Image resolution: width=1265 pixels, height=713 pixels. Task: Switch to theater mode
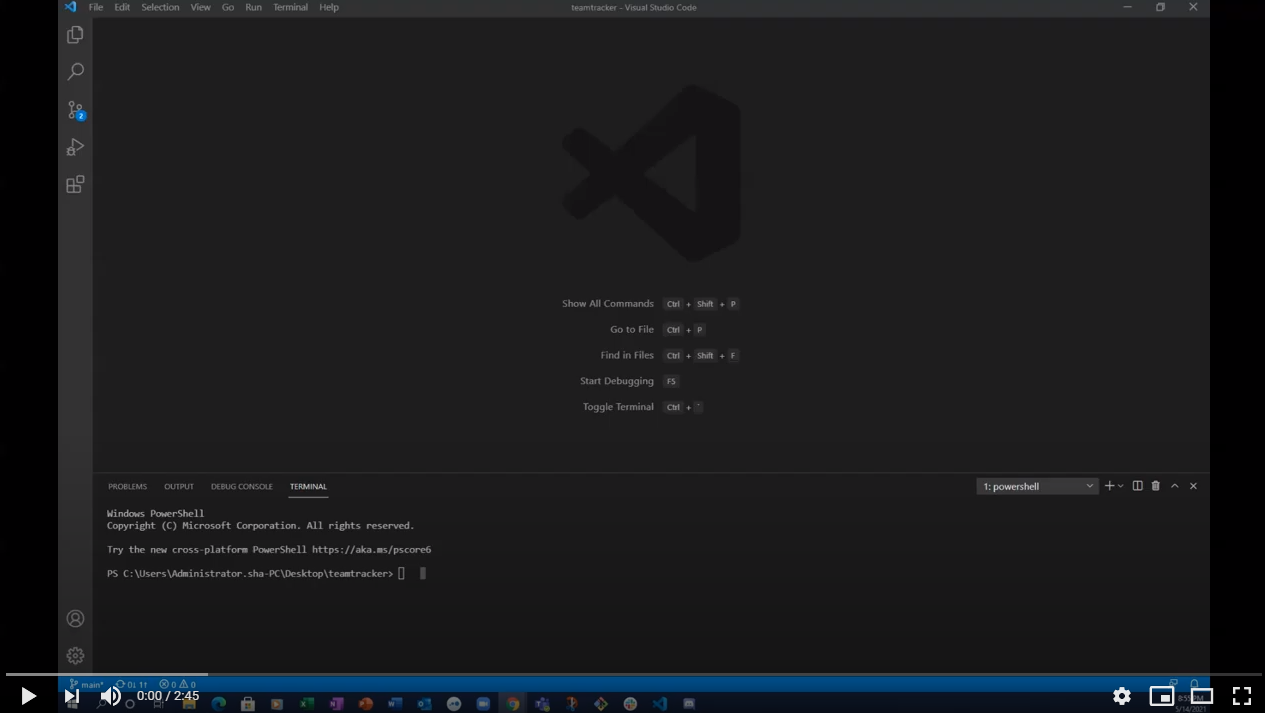point(1202,696)
